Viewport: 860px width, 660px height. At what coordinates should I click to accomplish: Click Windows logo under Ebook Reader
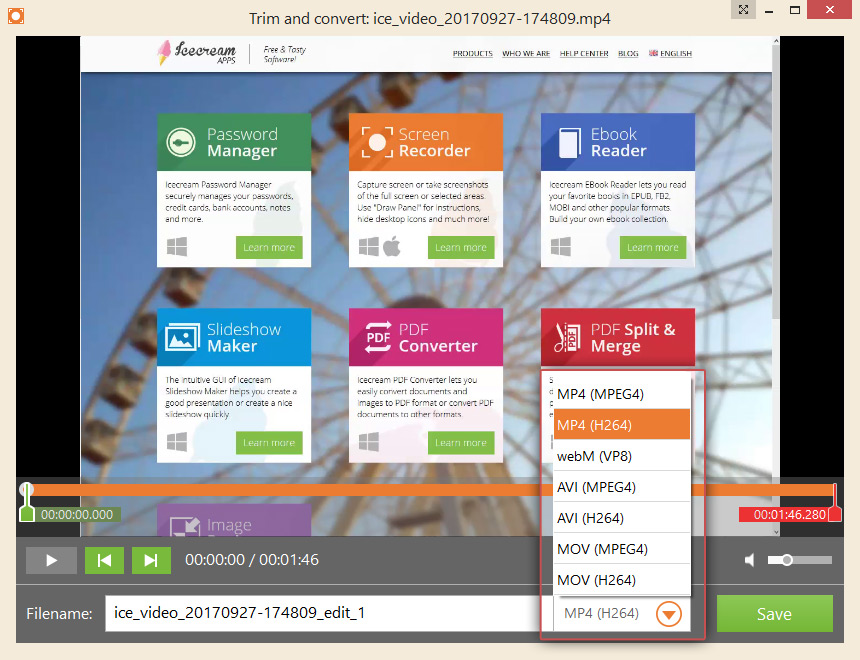point(561,247)
